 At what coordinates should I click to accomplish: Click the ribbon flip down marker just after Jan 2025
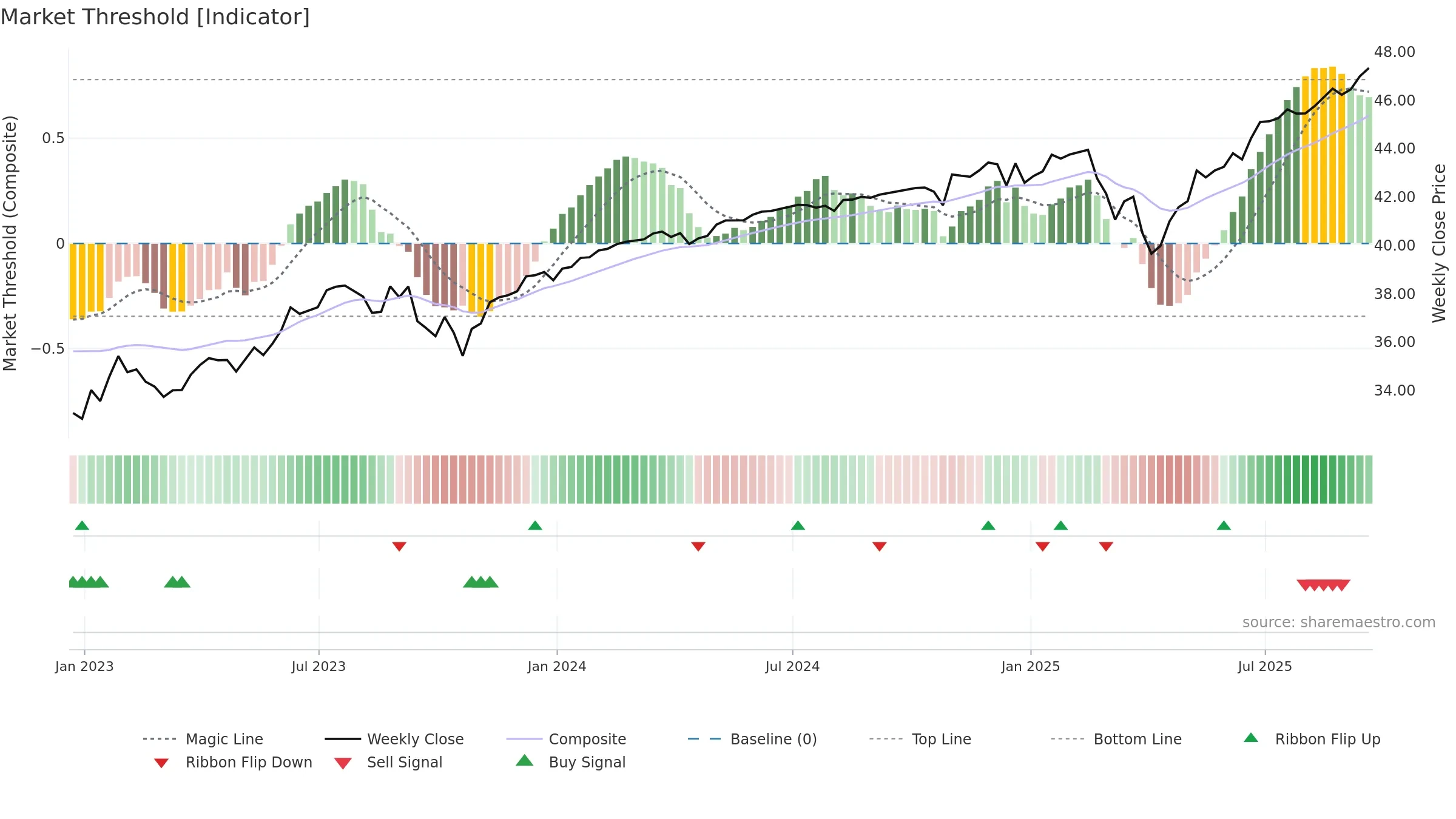(1043, 547)
